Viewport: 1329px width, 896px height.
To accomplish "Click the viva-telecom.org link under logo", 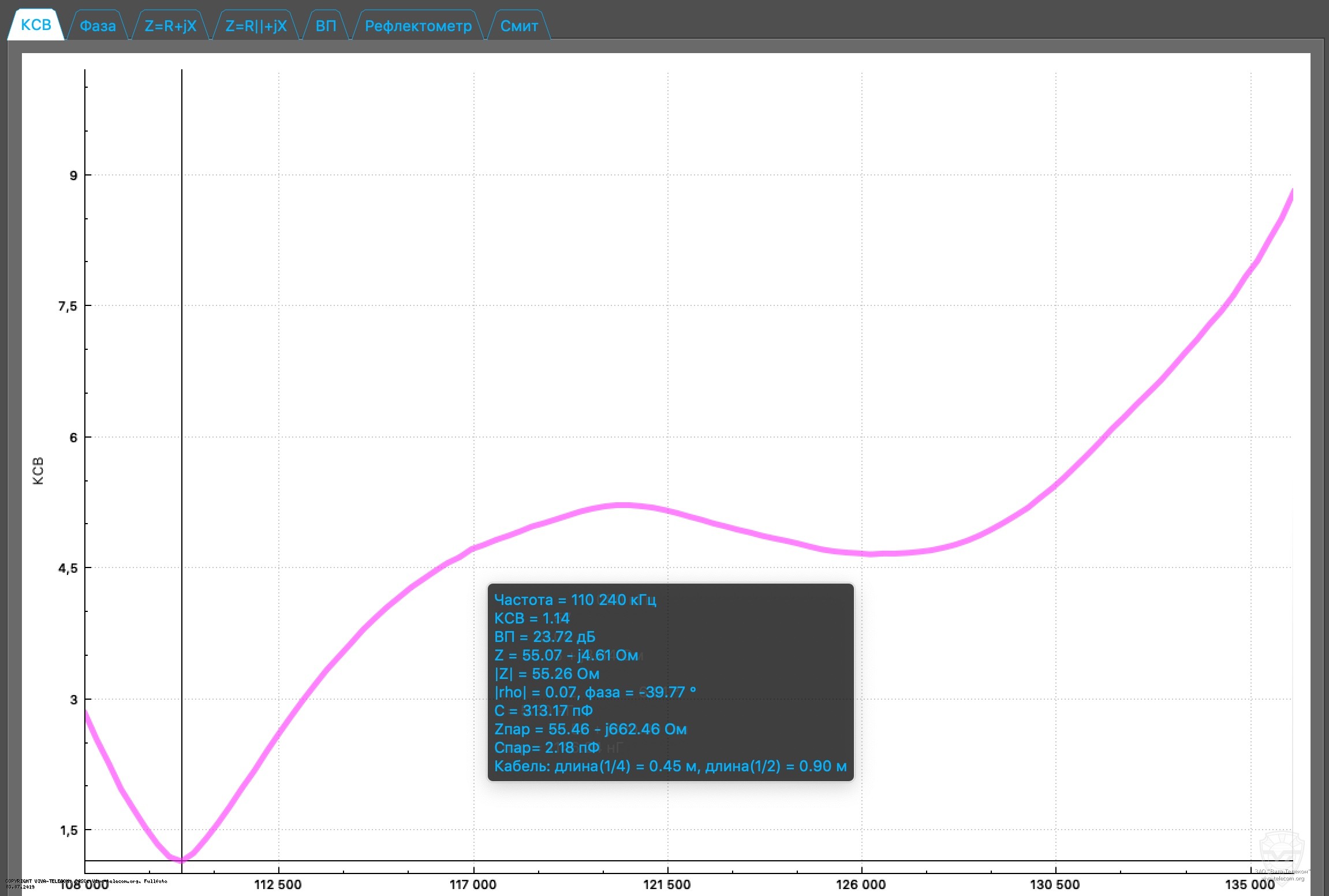I will [x=1282, y=879].
